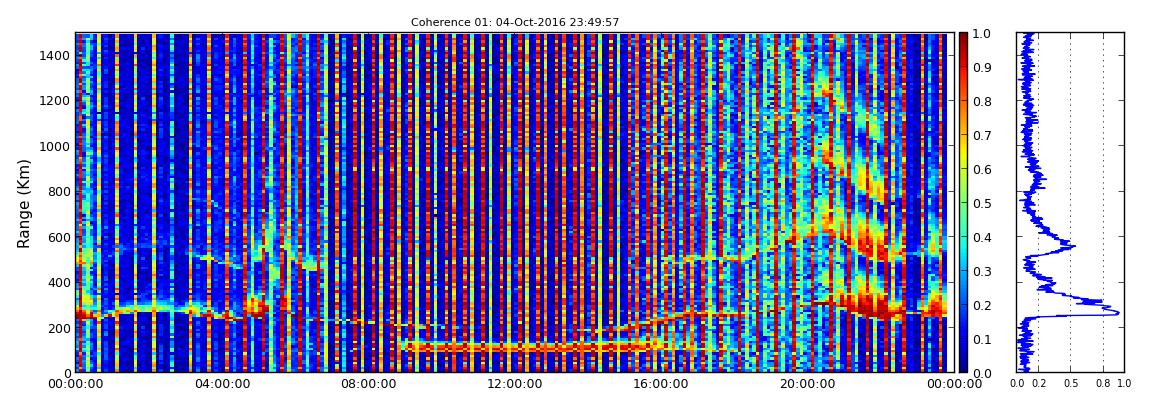Viewport: 1150px width, 407px height.
Task: Click the 1200 tick on the range axis
Action: 54,100
